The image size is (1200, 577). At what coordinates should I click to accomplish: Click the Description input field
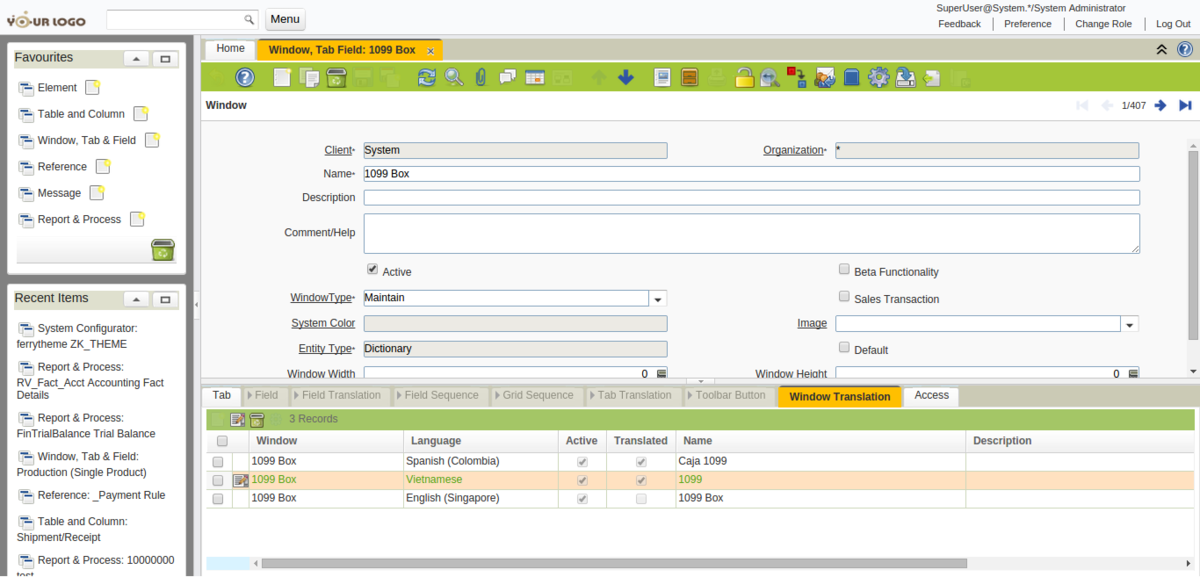click(751, 198)
